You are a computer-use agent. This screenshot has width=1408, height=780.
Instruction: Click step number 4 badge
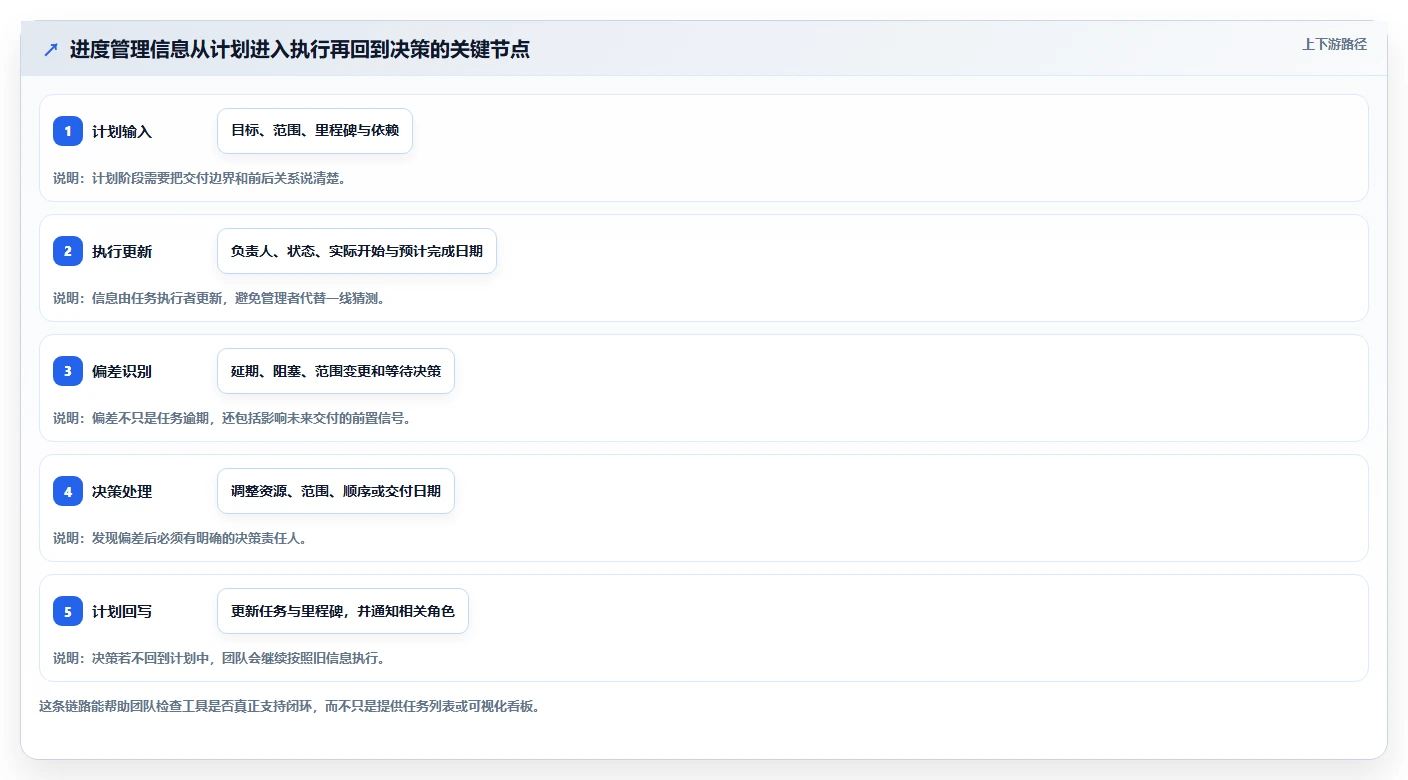pos(68,491)
